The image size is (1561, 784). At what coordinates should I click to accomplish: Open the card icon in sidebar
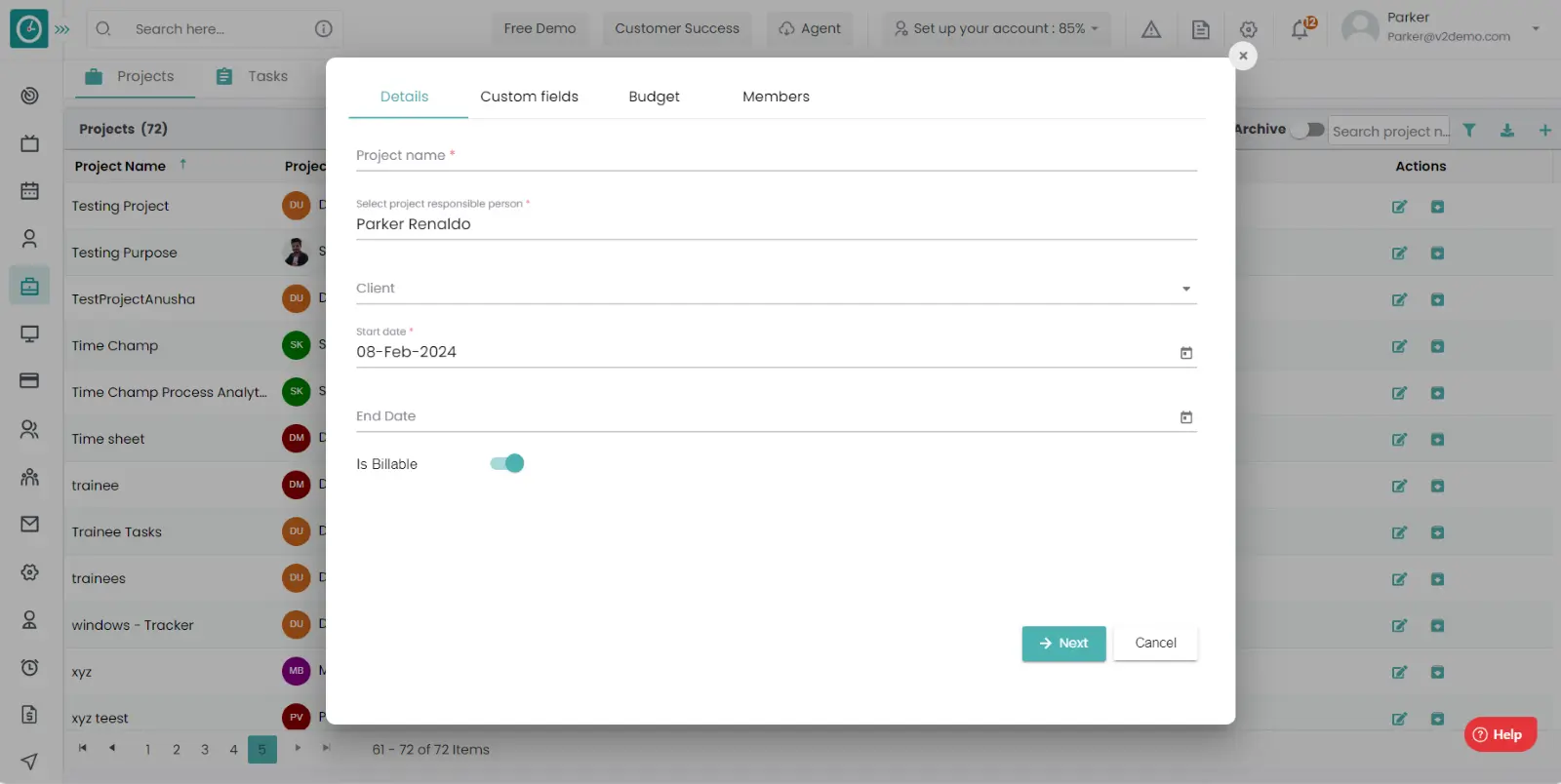pos(29,380)
